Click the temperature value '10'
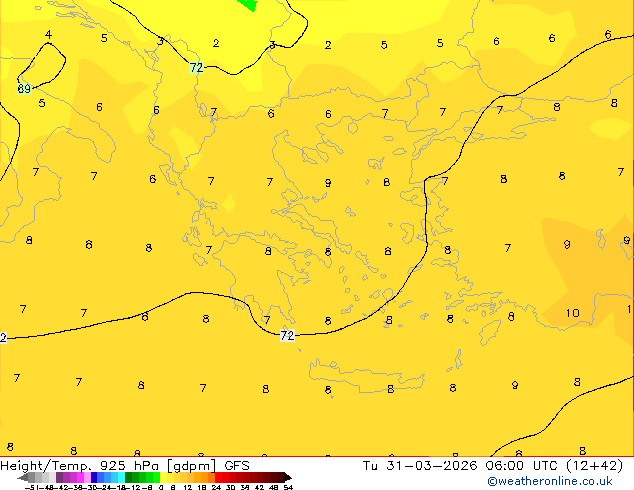The width and height of the screenshot is (634, 490). pos(572,313)
